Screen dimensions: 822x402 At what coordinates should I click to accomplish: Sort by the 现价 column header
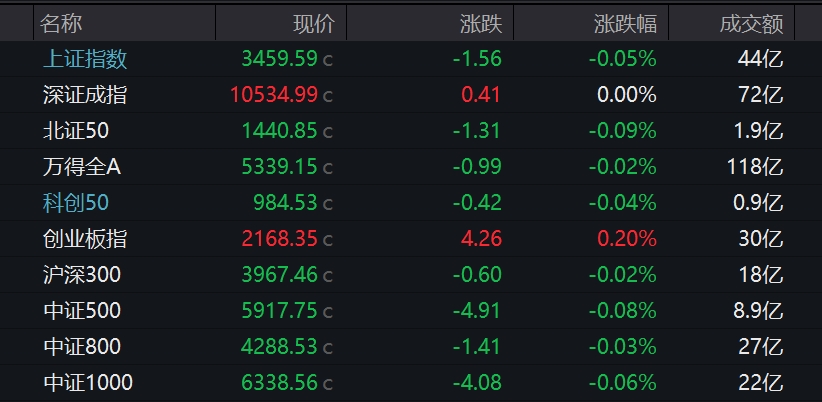pyautogui.click(x=313, y=23)
